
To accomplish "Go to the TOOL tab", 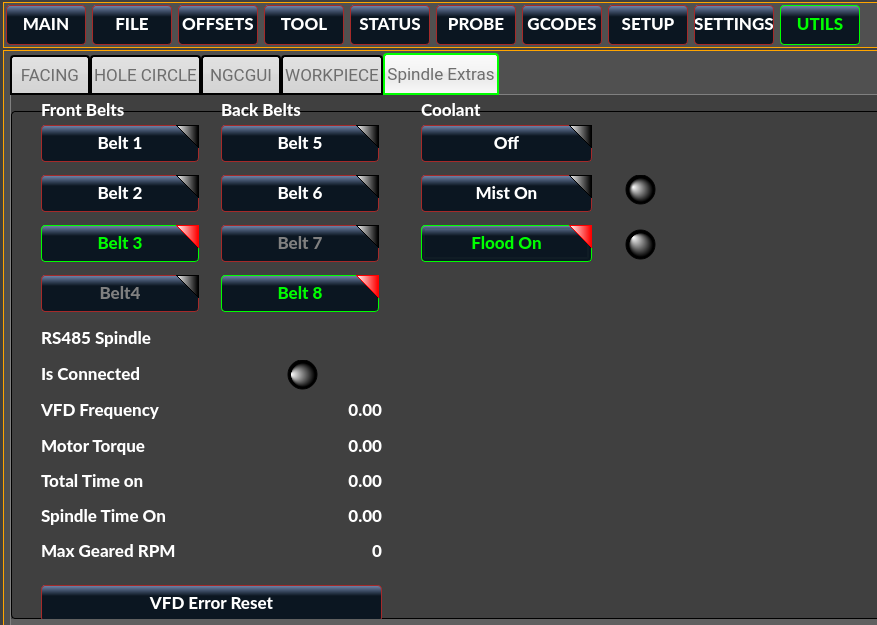I will point(304,25).
